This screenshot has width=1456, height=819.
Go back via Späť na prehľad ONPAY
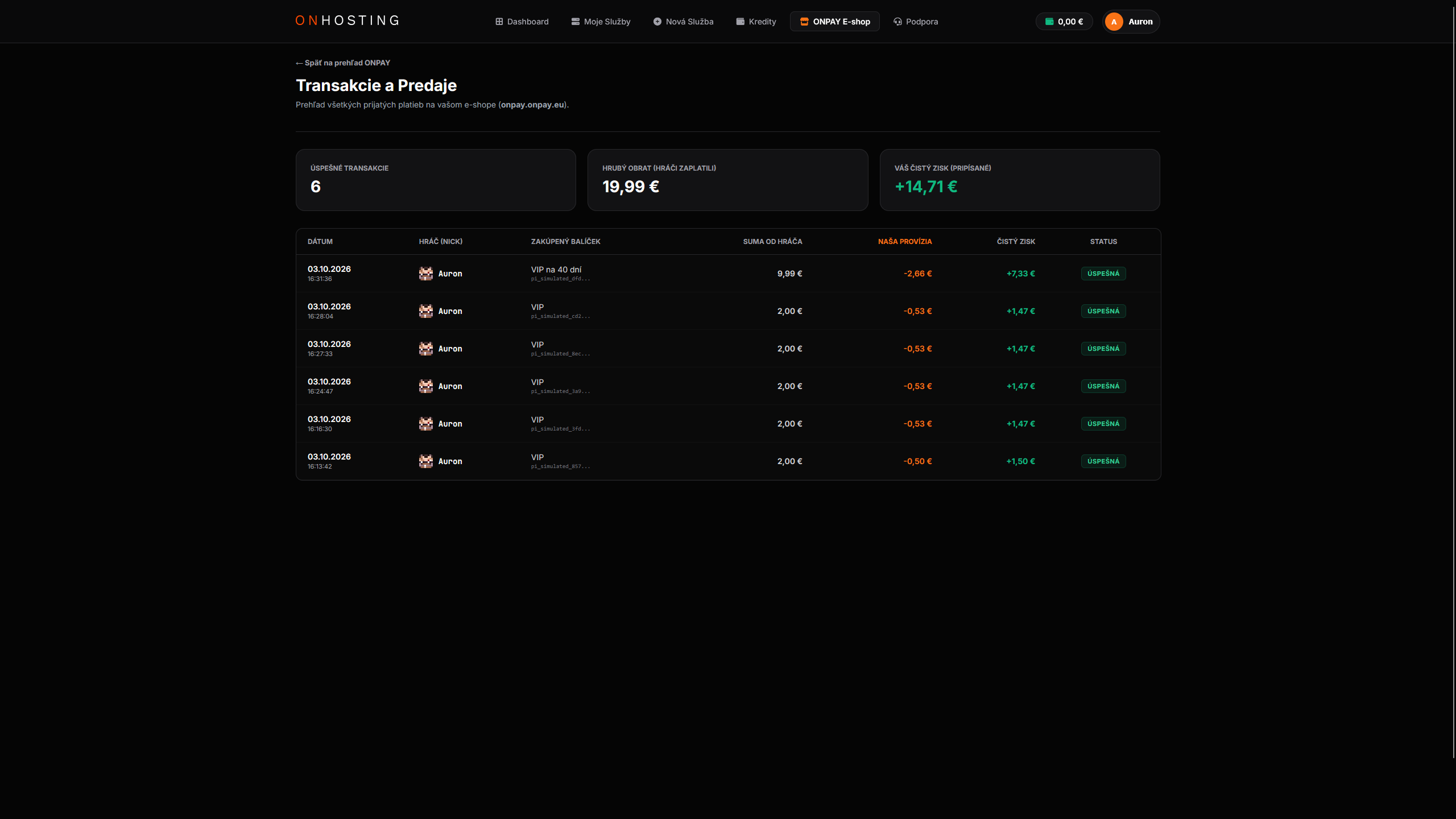[x=343, y=63]
